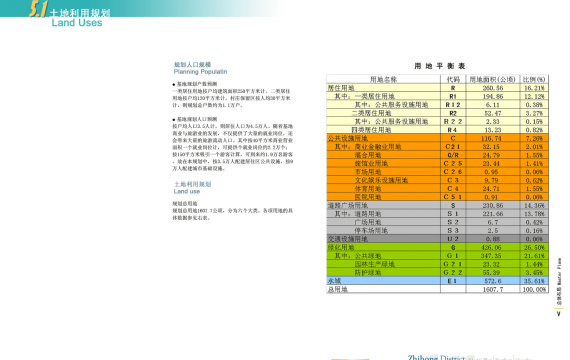The width and height of the screenshot is (570, 360).
Task: Click the 'Land use' subheading
Action: [186, 191]
